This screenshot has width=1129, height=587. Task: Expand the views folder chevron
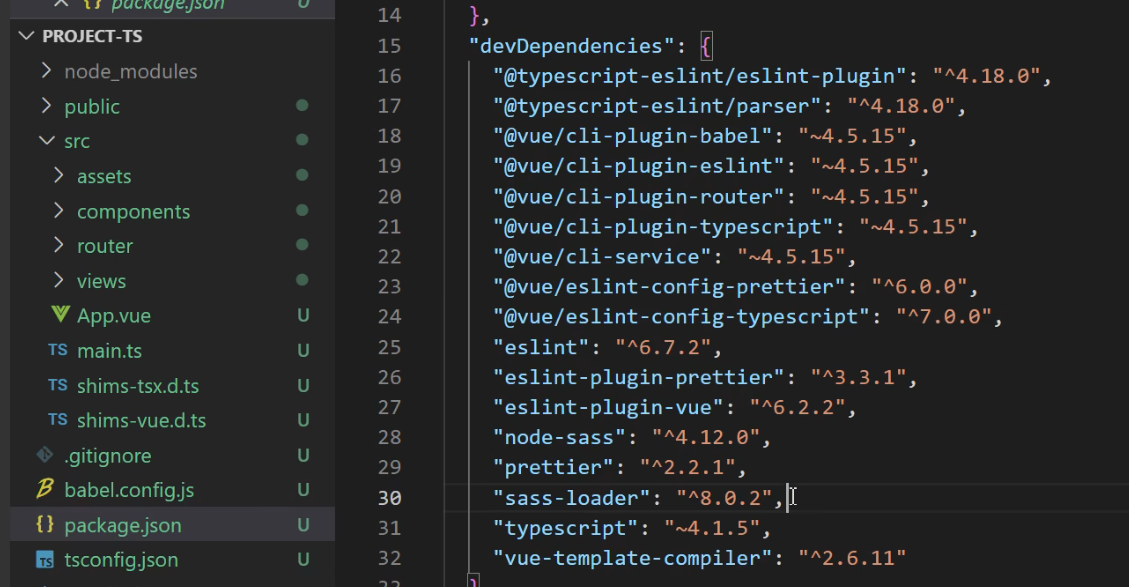(x=59, y=280)
